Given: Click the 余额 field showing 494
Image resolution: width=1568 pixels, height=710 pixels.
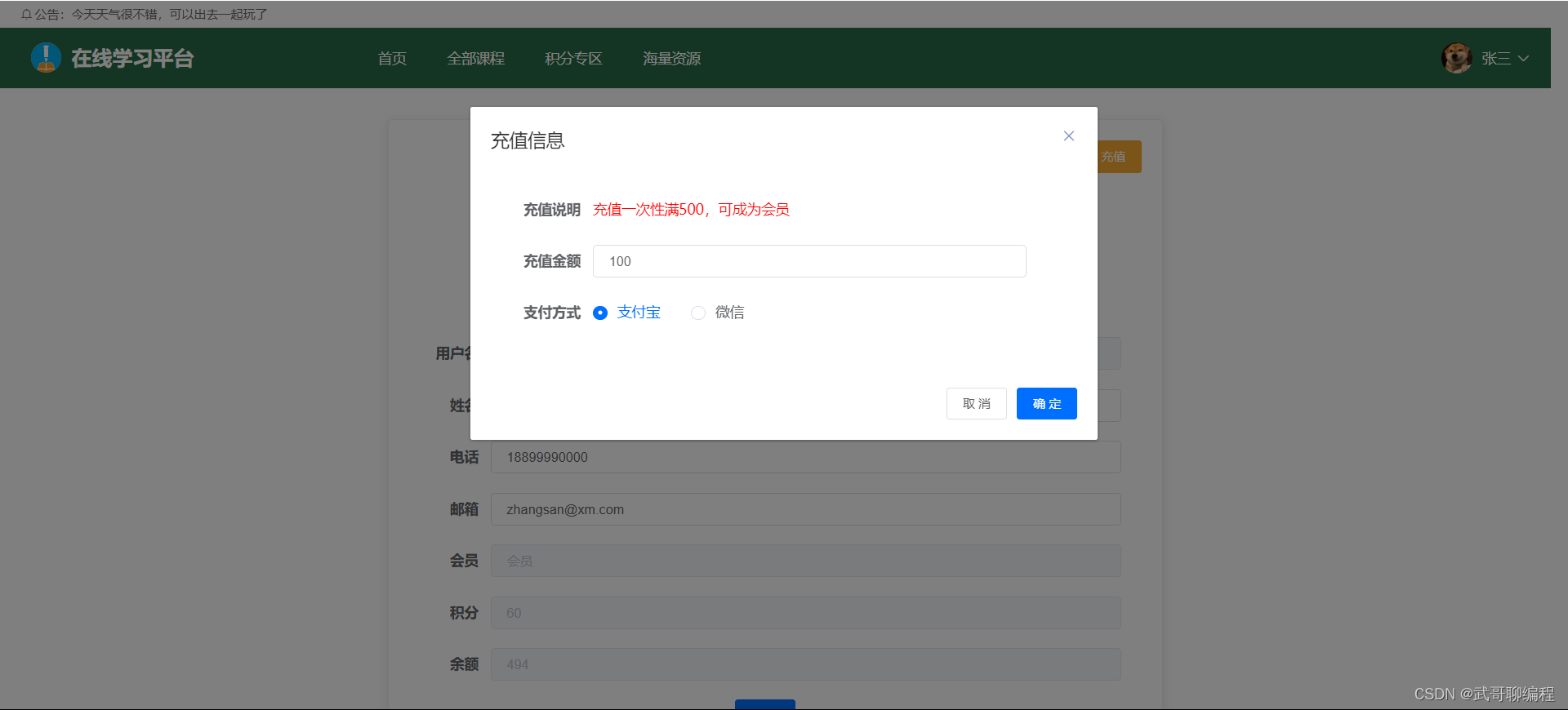Looking at the screenshot, I should [x=805, y=664].
